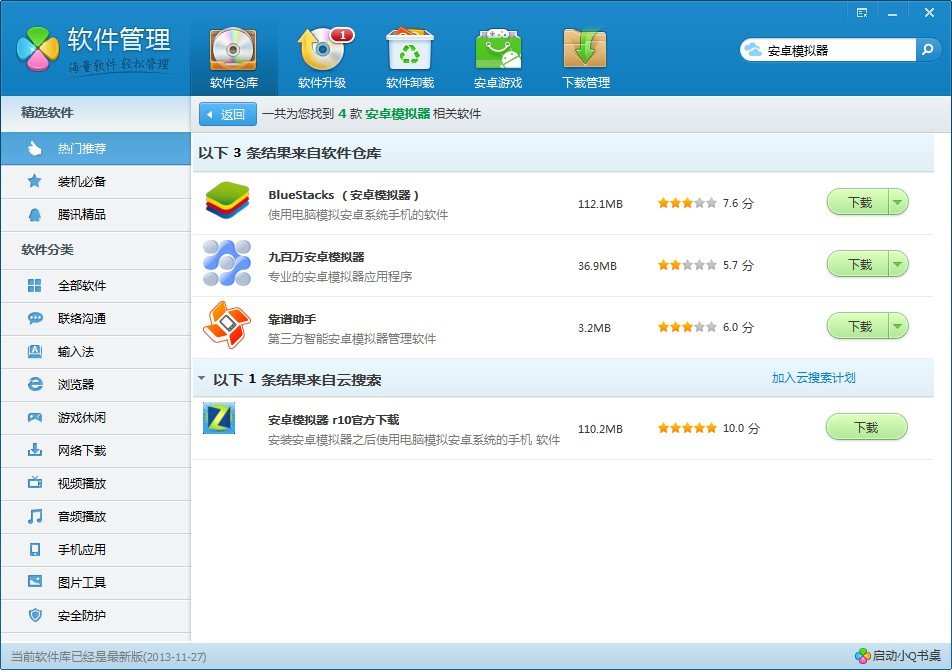
Task: Click the search magnifier icon
Action: pos(928,50)
